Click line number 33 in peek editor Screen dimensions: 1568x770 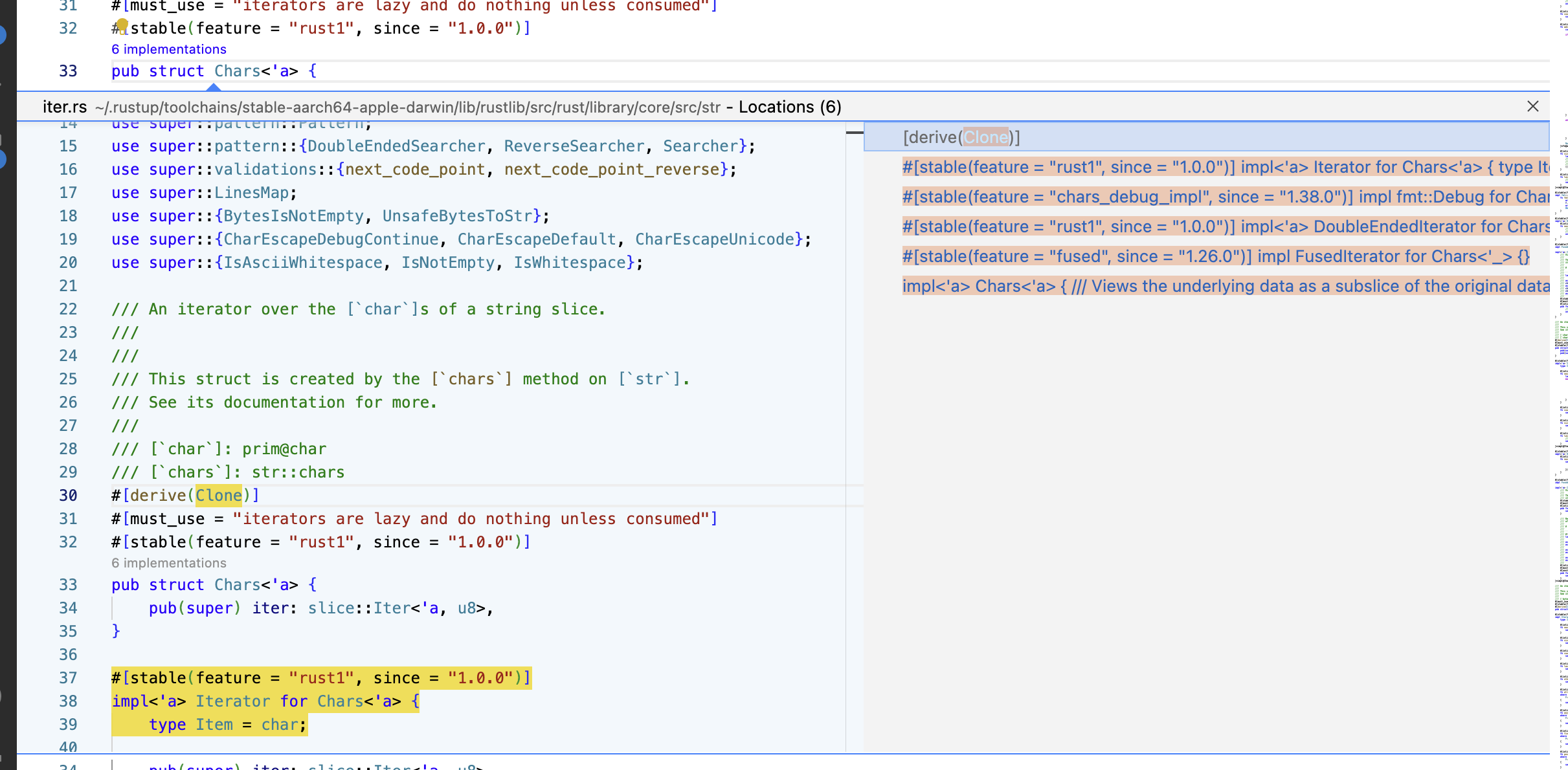(68, 585)
